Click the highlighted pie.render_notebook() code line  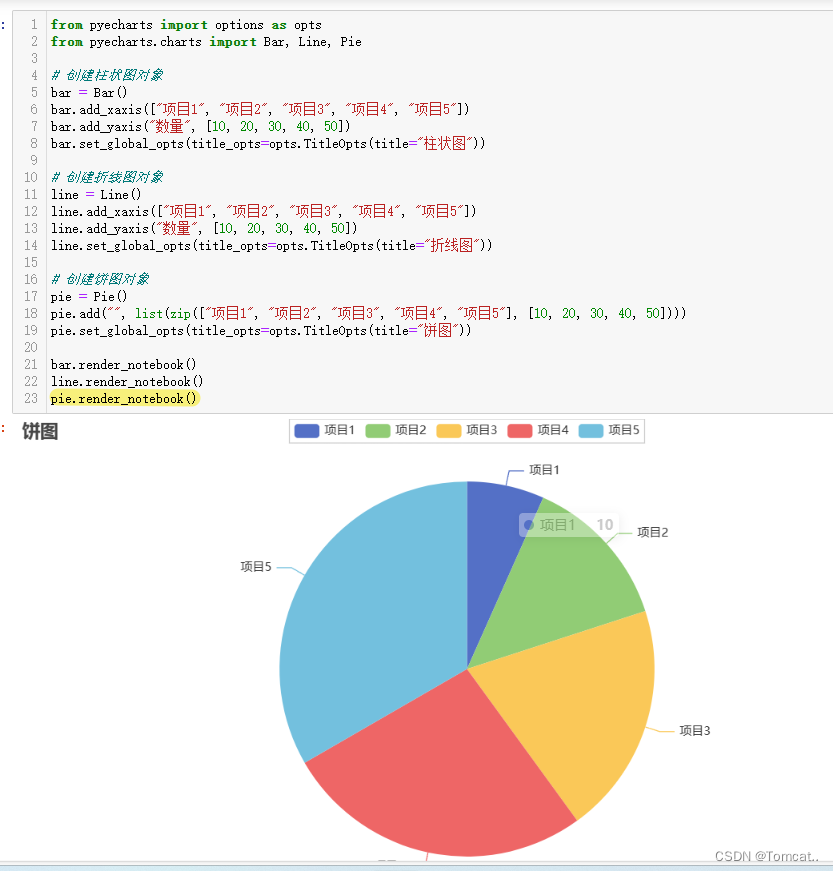124,398
